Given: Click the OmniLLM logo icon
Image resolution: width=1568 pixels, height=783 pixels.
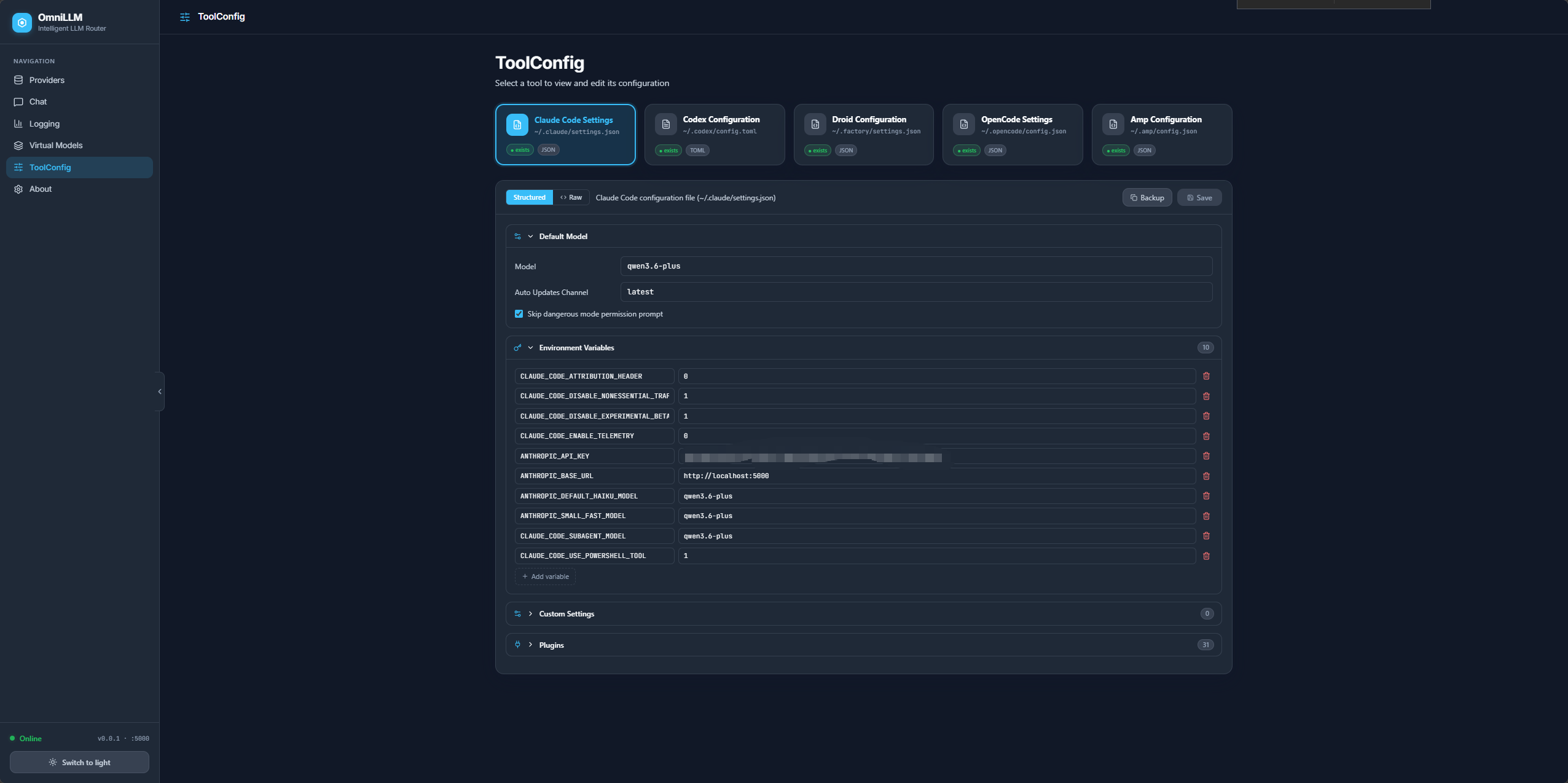Looking at the screenshot, I should tap(22, 22).
